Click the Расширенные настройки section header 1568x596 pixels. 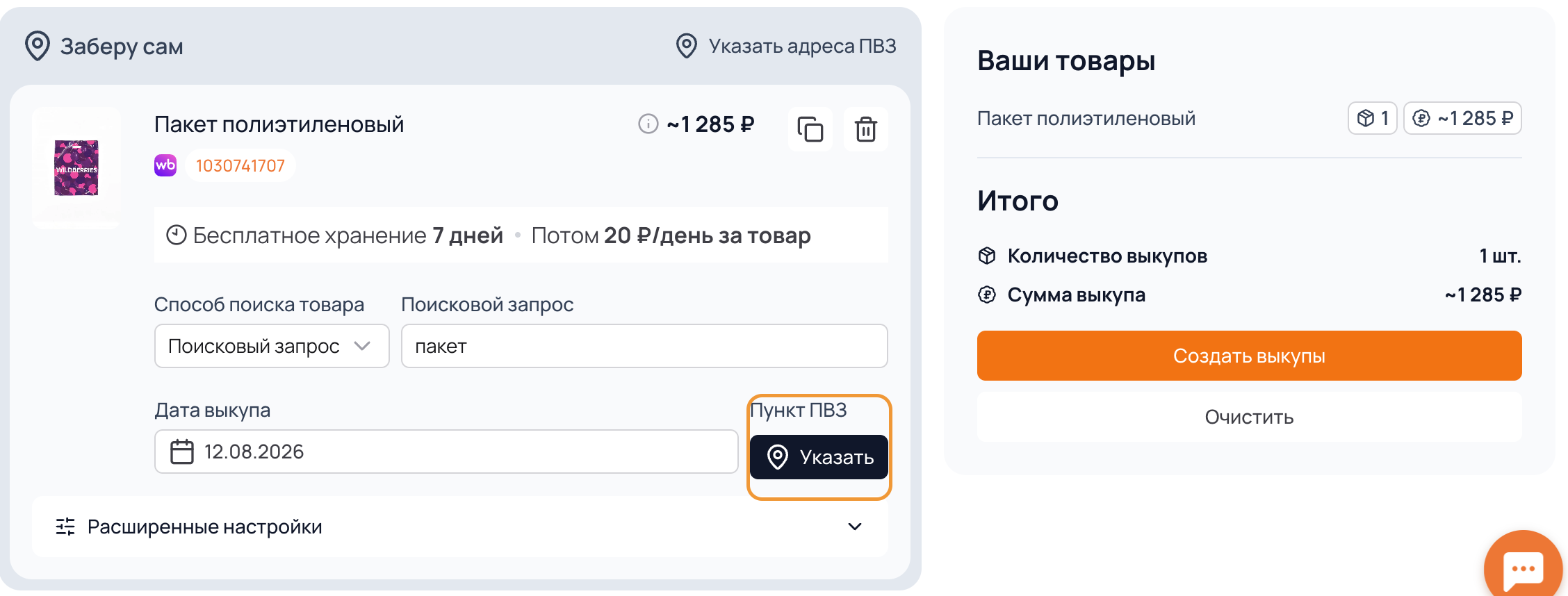pyautogui.click(x=460, y=527)
